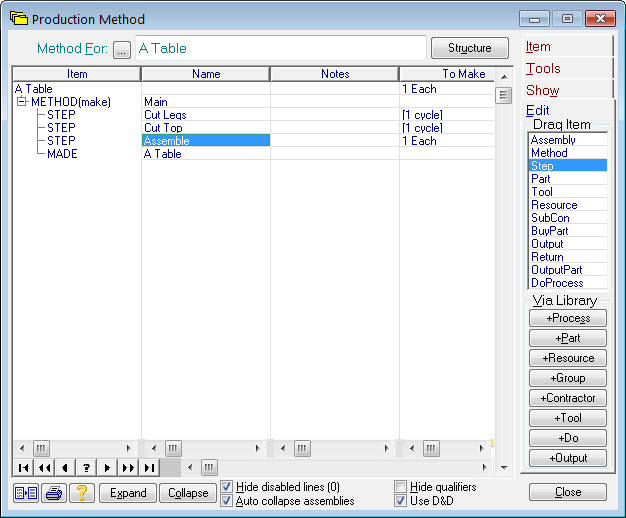Click the +Process library button

568,318
